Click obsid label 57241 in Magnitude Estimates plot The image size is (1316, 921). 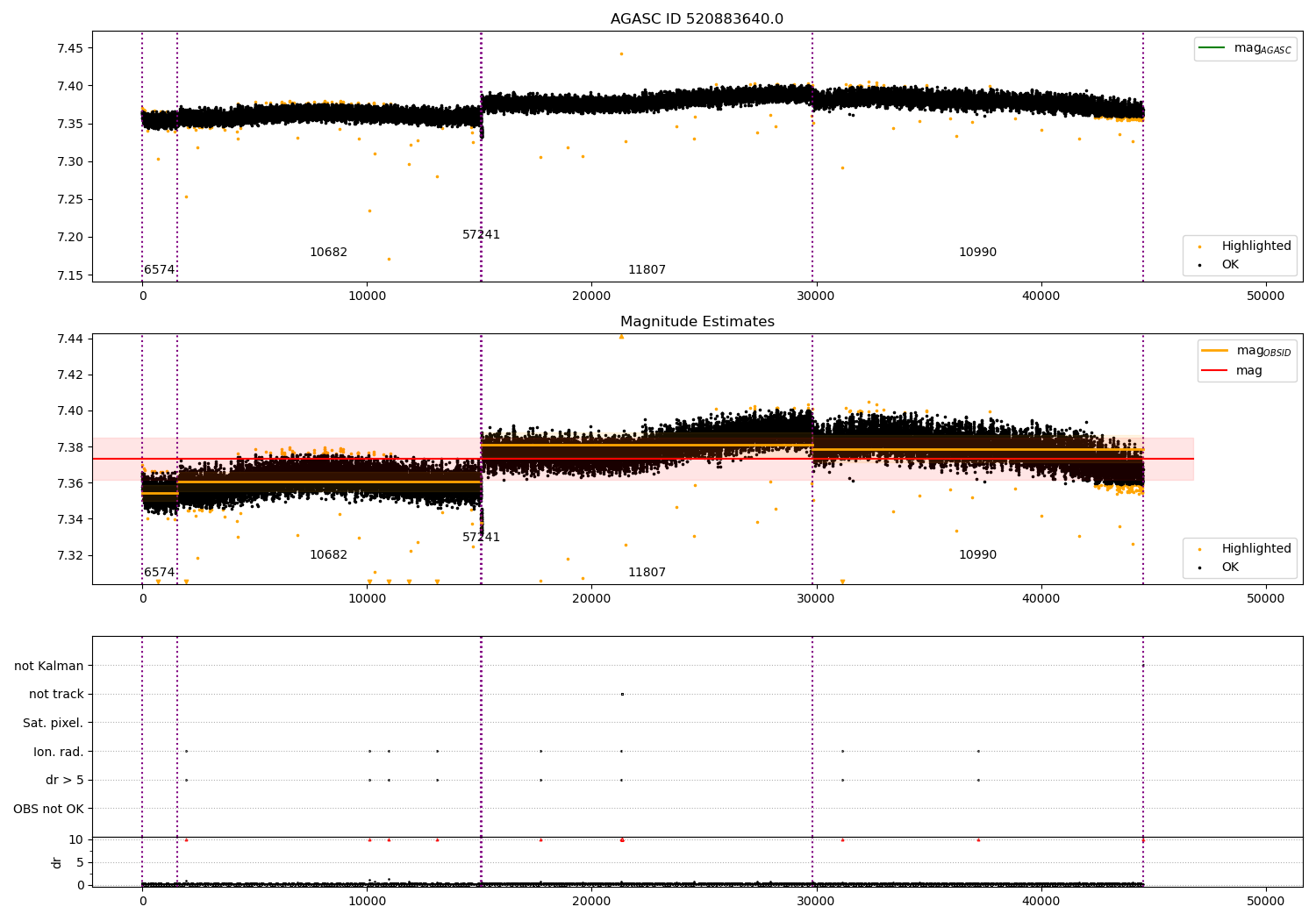[481, 538]
